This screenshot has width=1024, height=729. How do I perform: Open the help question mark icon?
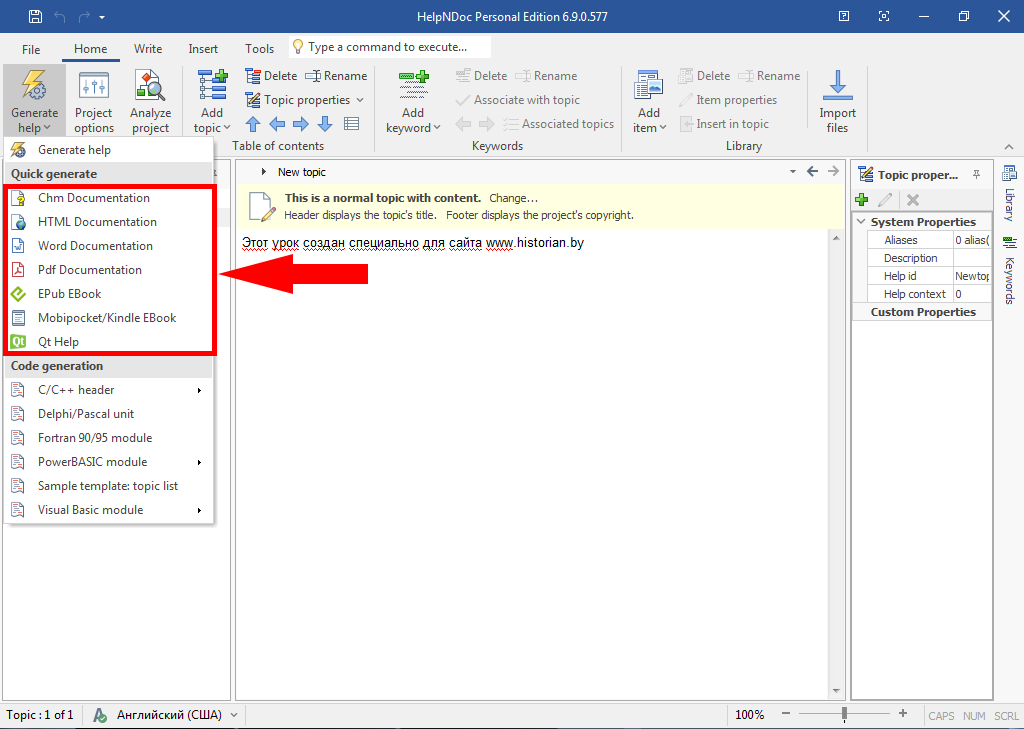click(x=844, y=16)
